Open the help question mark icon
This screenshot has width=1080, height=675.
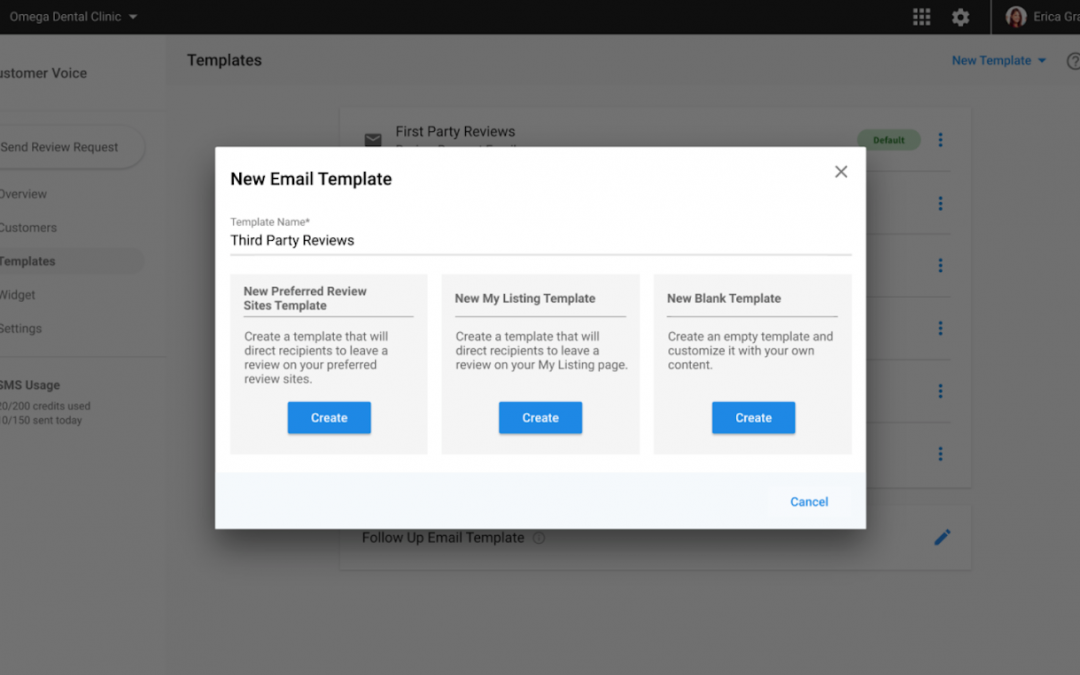[x=1073, y=61]
